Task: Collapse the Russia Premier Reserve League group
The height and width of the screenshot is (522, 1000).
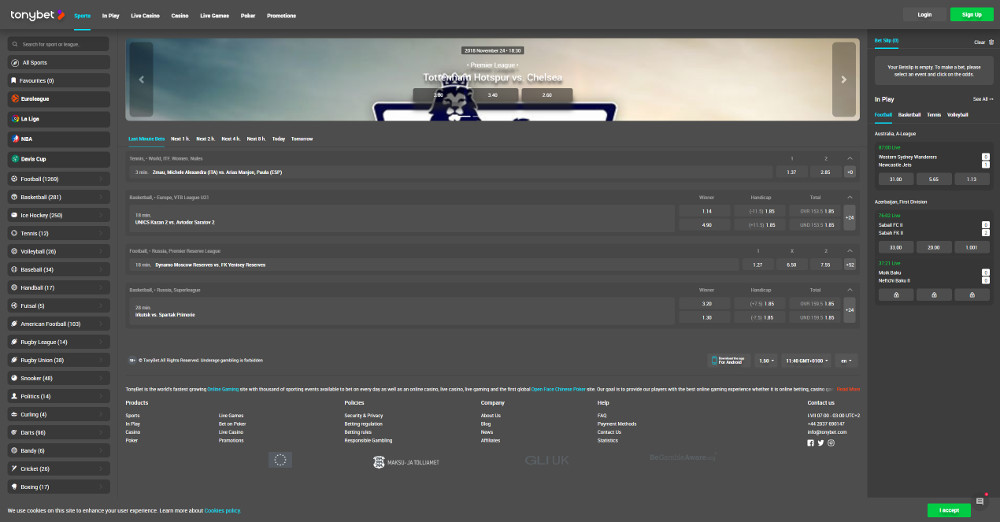Action: [849, 251]
